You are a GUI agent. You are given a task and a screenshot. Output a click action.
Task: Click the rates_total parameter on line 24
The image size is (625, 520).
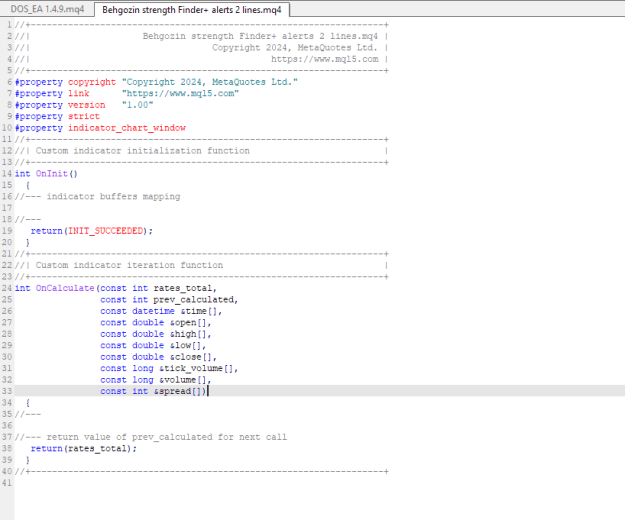tap(183, 288)
